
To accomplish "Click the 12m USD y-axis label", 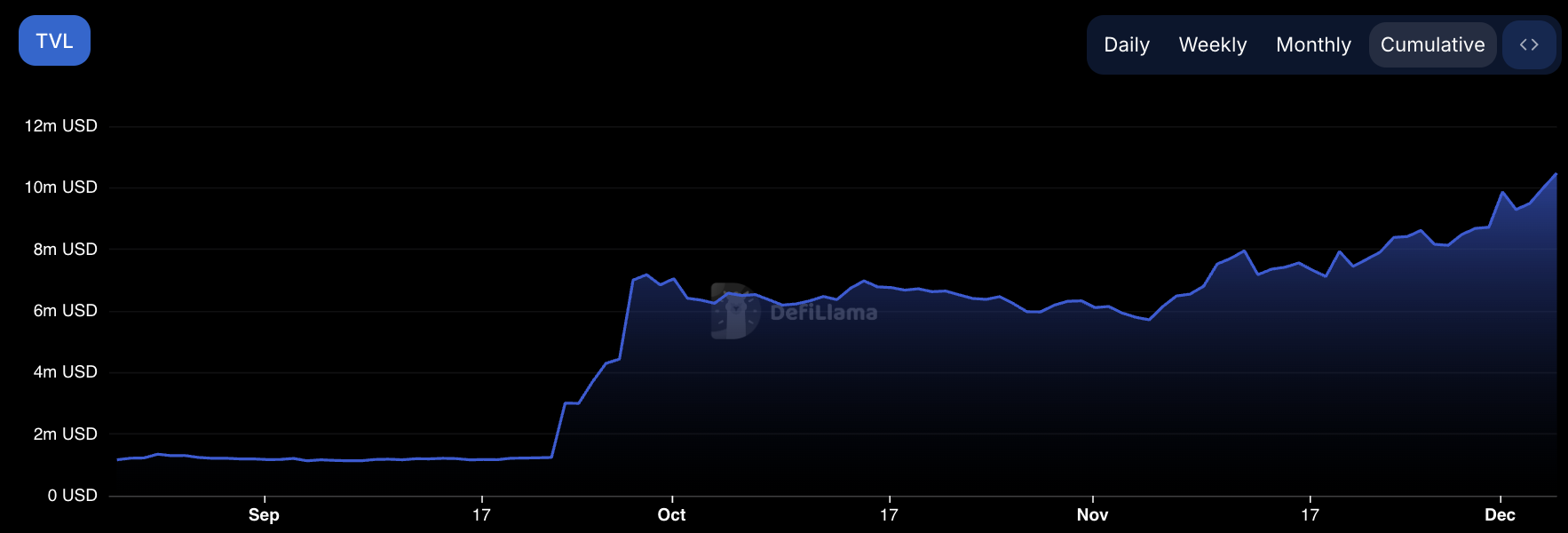I will [60, 126].
